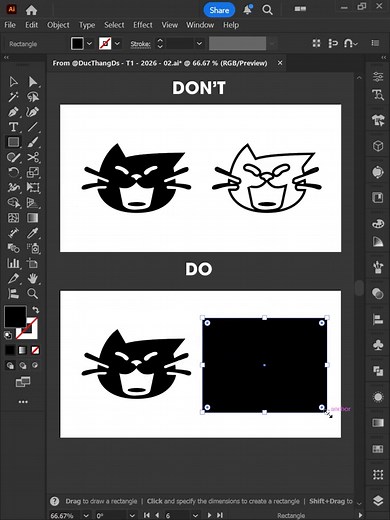Select the Hand tool
The image size is (390, 520).
pos(33,278)
